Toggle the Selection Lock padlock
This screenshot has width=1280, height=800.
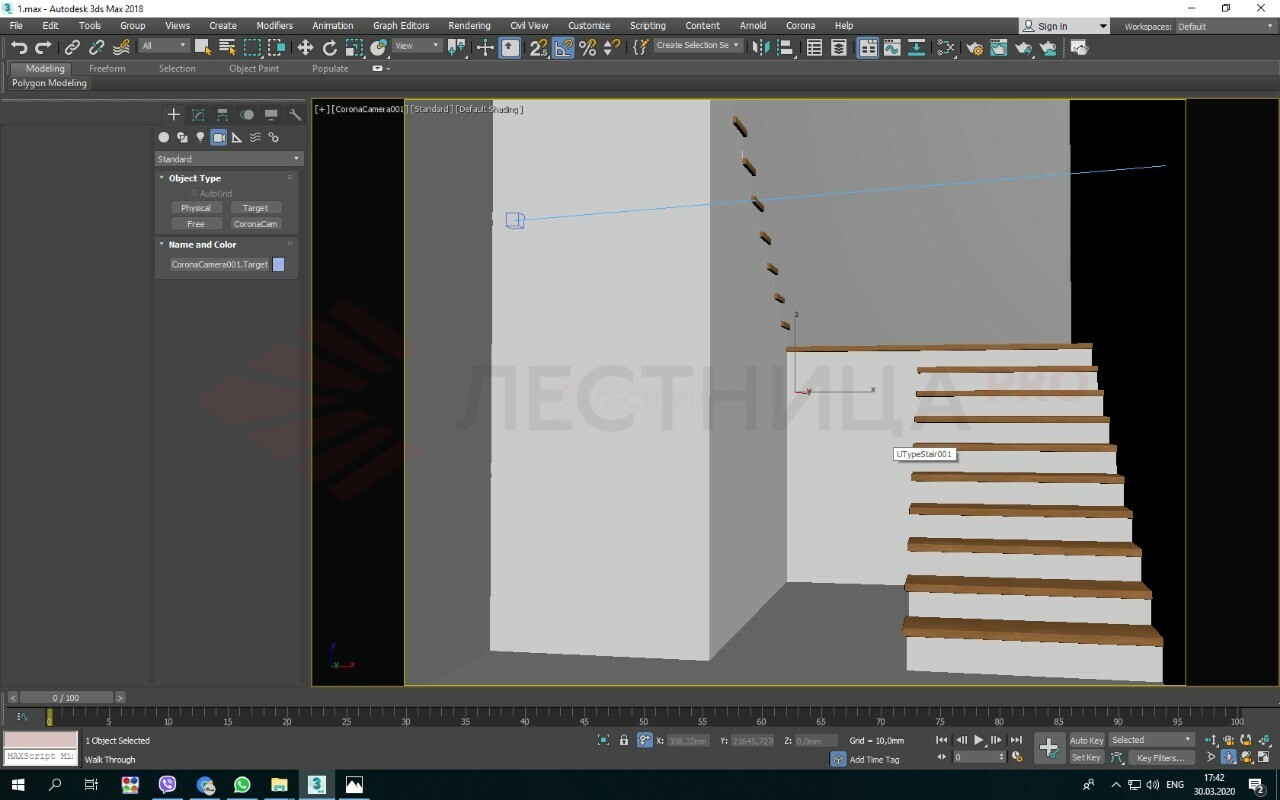624,740
